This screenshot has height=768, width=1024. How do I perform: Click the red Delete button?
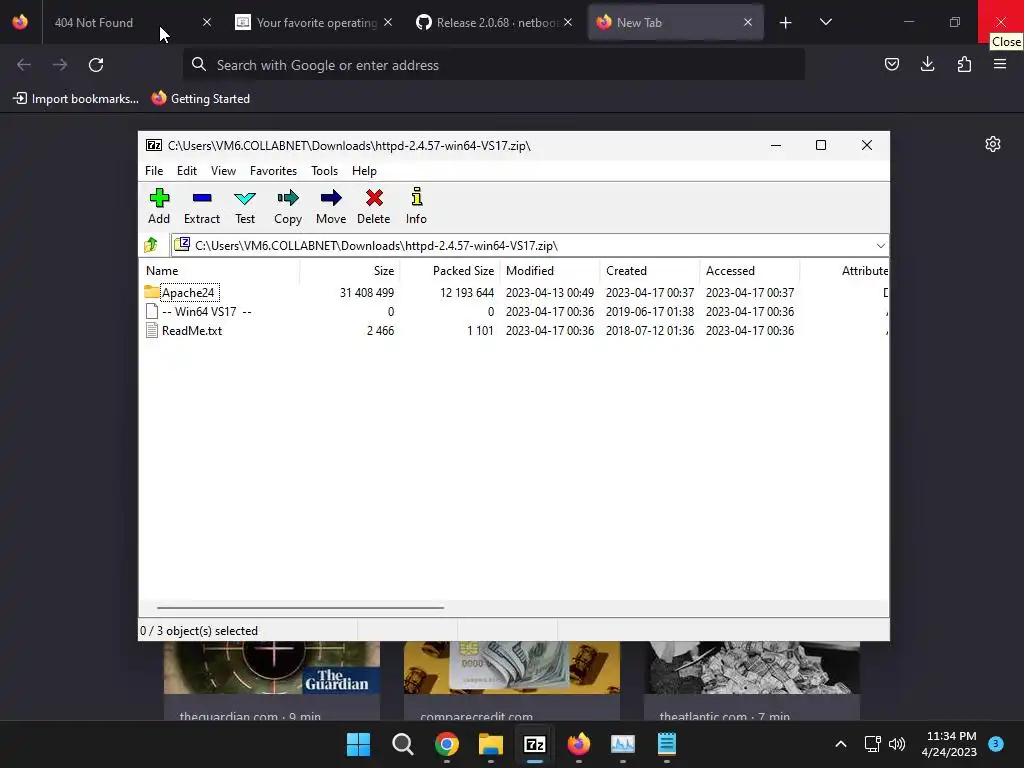(x=374, y=206)
